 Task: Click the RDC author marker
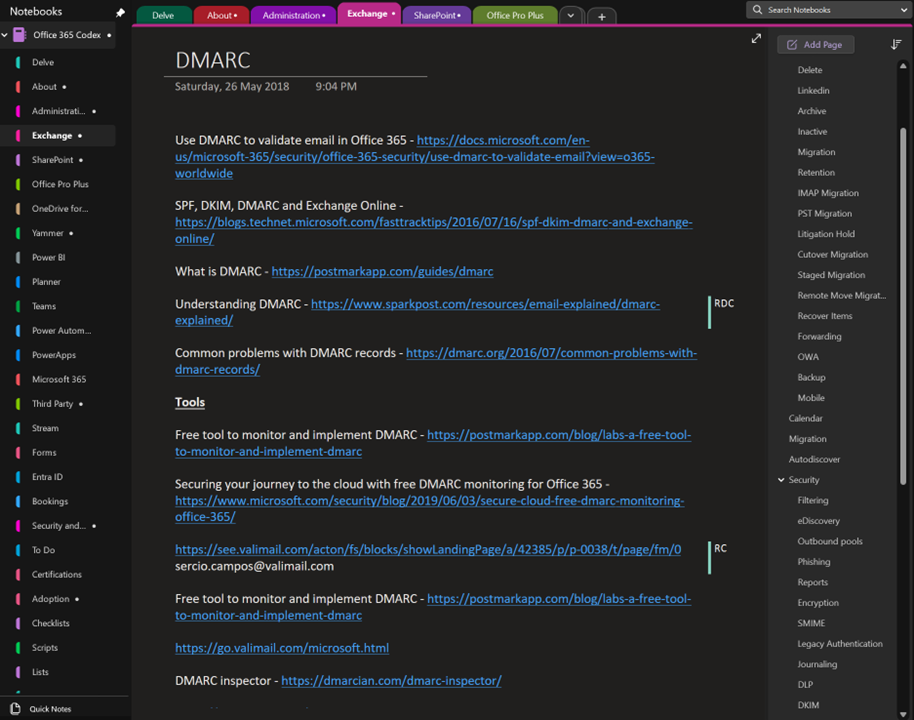click(x=723, y=303)
